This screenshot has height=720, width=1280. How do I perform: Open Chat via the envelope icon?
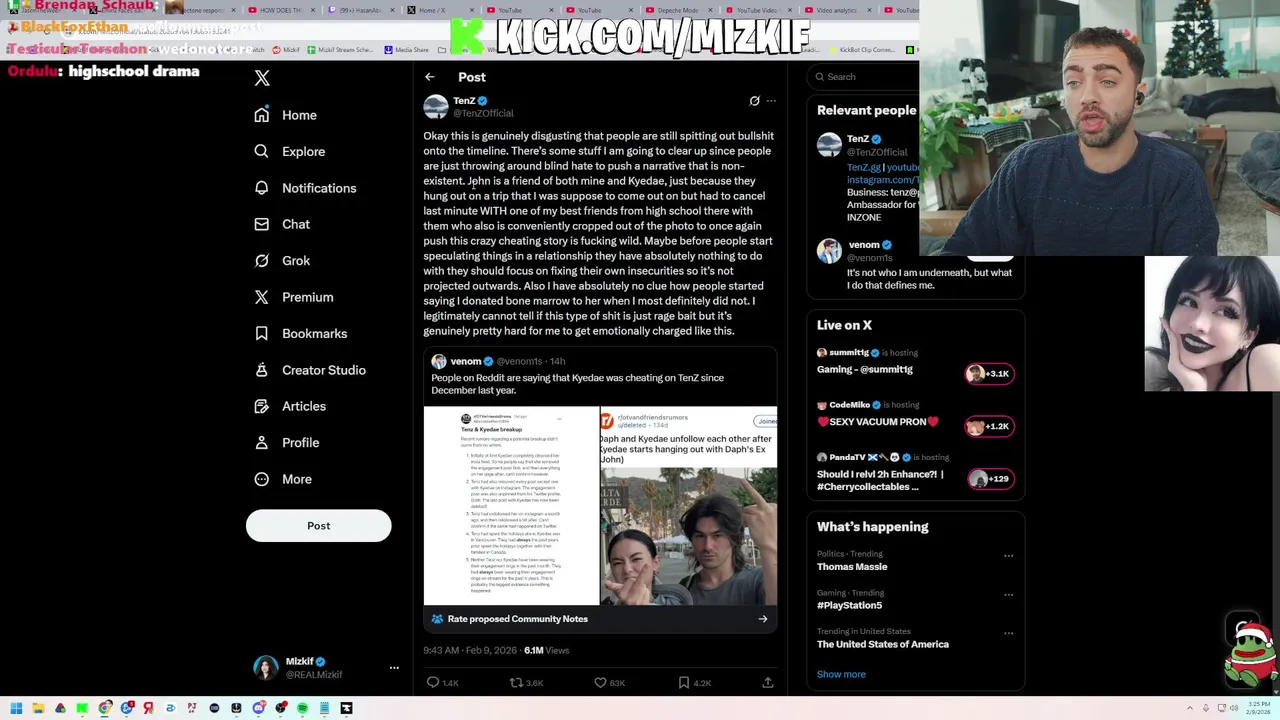click(261, 224)
